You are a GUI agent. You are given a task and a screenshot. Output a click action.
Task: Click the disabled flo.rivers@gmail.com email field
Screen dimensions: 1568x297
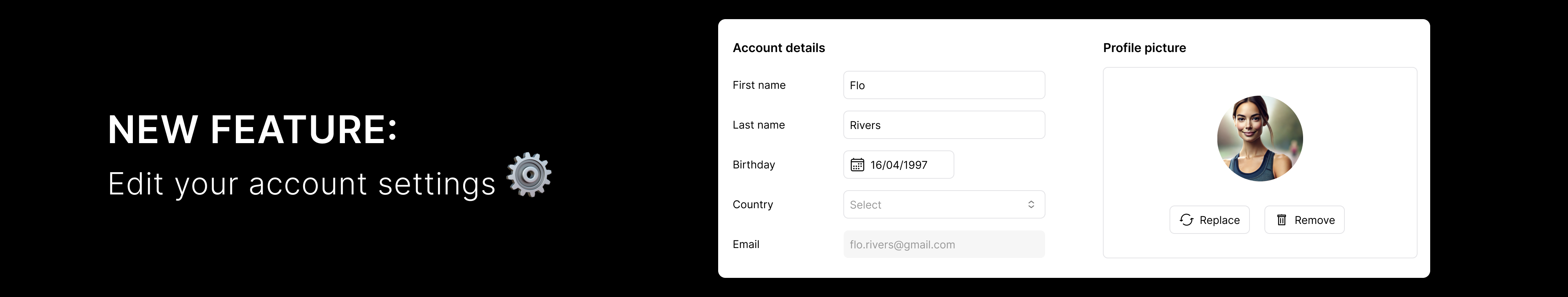click(944, 245)
